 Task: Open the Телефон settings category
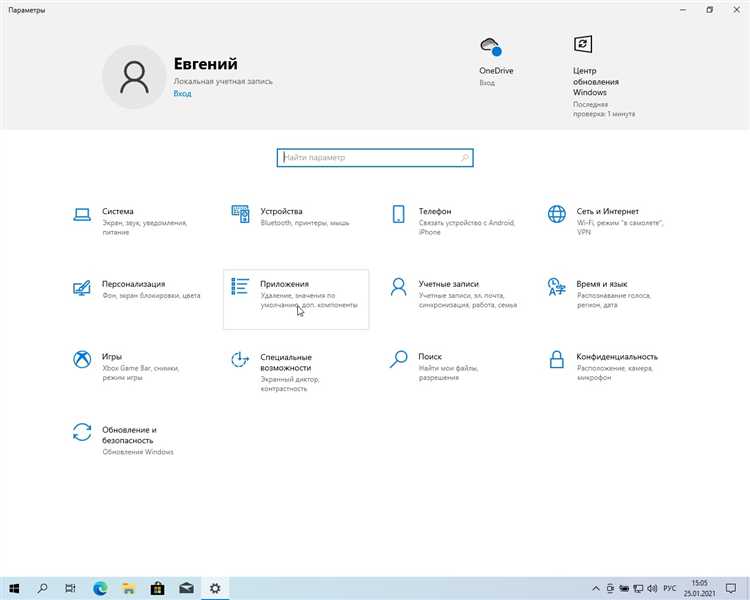coord(454,221)
